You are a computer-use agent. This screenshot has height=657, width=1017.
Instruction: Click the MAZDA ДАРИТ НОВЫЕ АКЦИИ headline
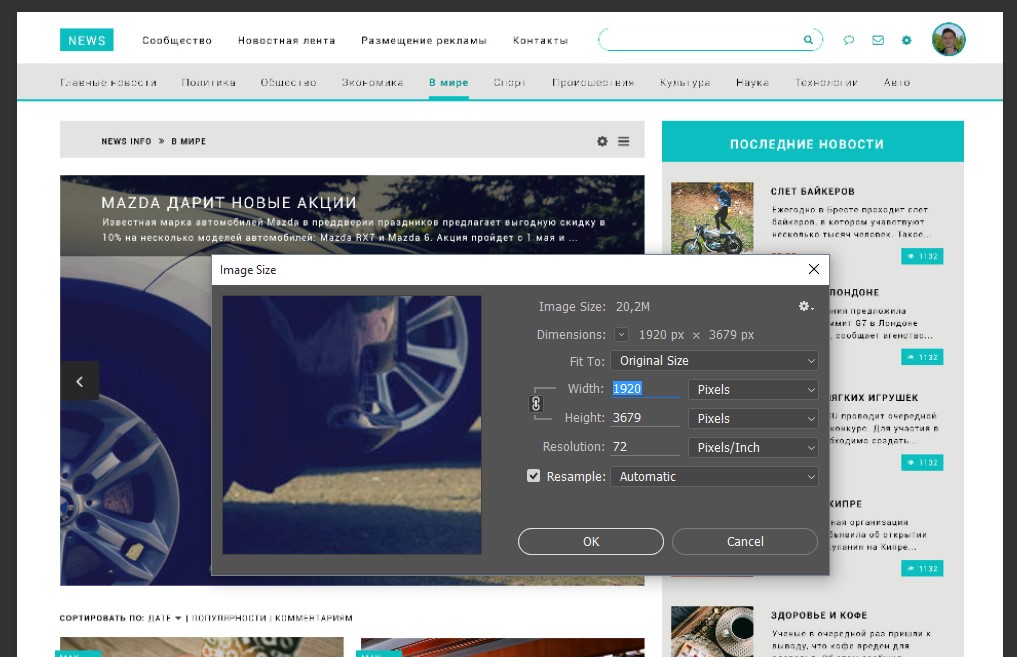pos(229,202)
